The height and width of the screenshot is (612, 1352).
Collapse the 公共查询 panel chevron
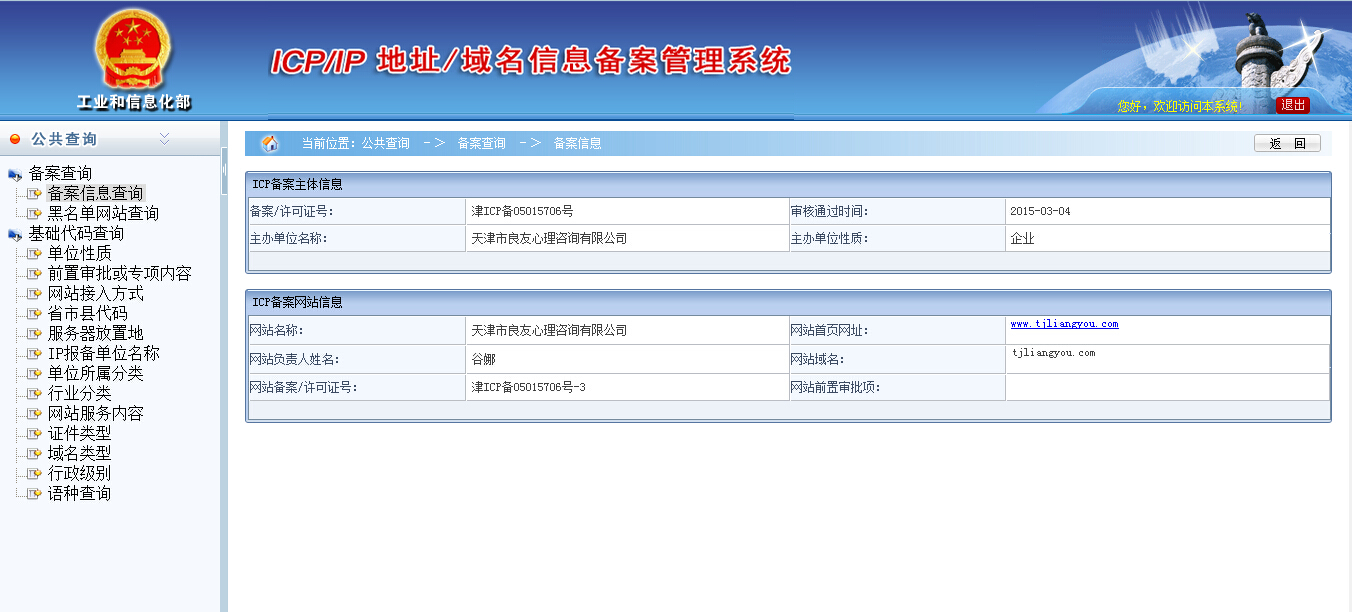tap(165, 139)
